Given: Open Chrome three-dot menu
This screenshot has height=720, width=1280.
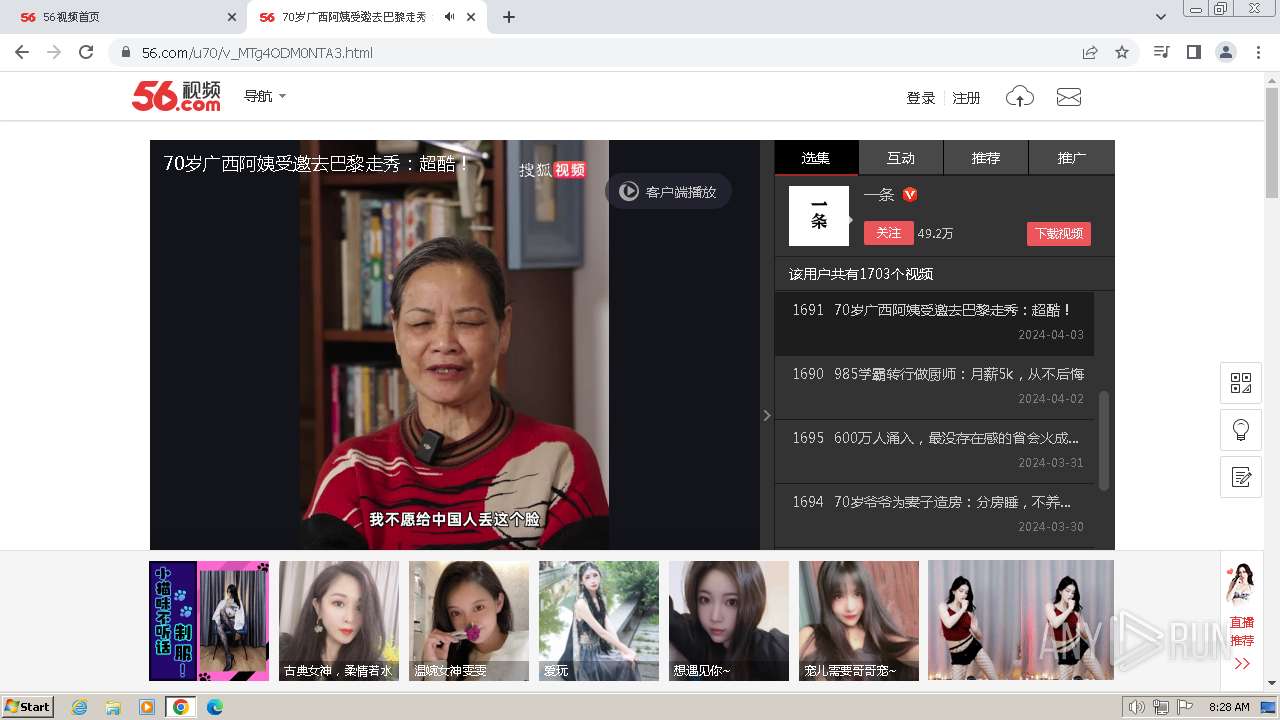Looking at the screenshot, I should pyautogui.click(x=1258, y=52).
